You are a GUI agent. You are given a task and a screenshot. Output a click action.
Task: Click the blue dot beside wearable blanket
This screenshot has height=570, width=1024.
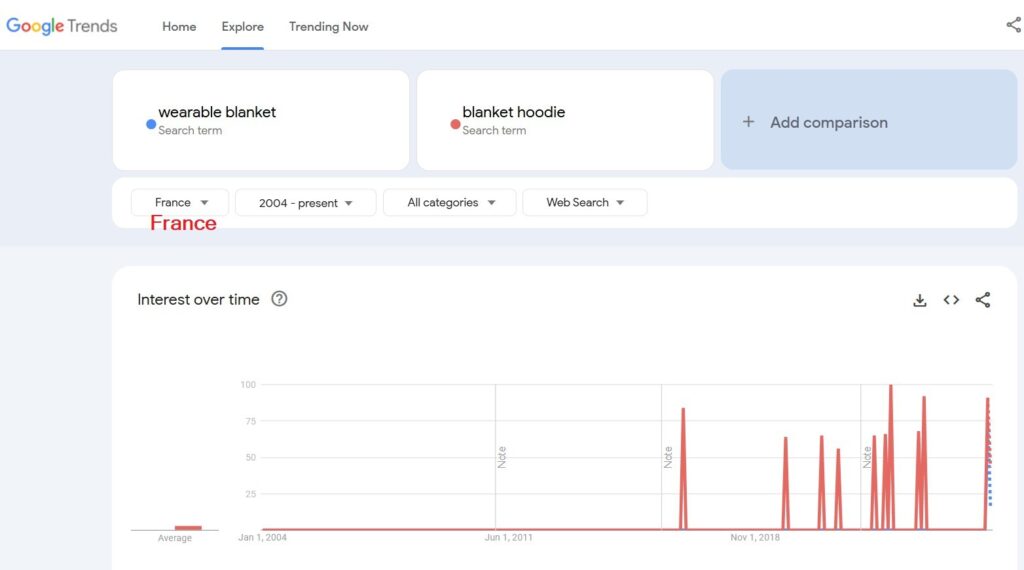coord(151,124)
